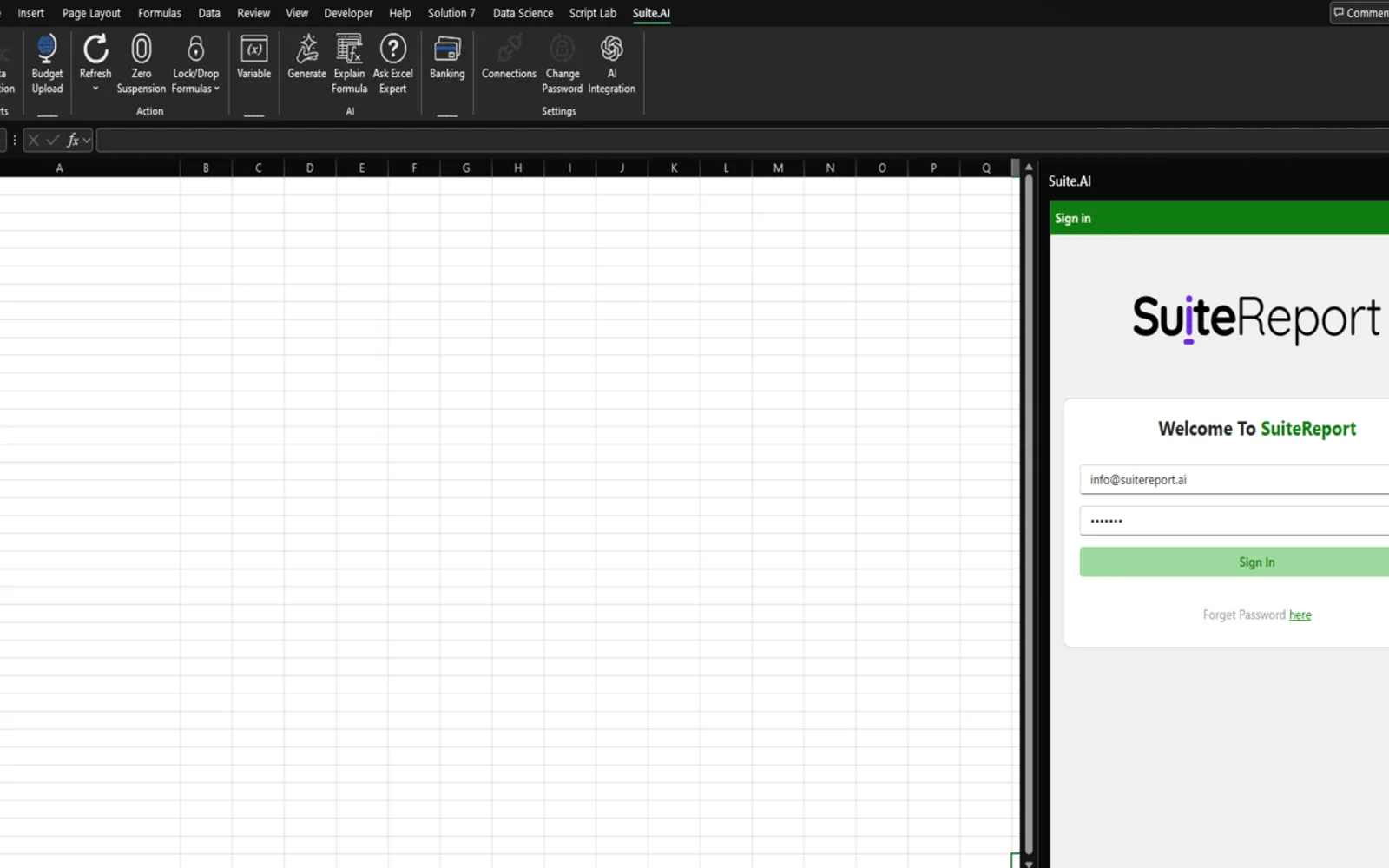The height and width of the screenshot is (868, 1389).
Task: Click the Connections settings icon
Action: [x=509, y=49]
